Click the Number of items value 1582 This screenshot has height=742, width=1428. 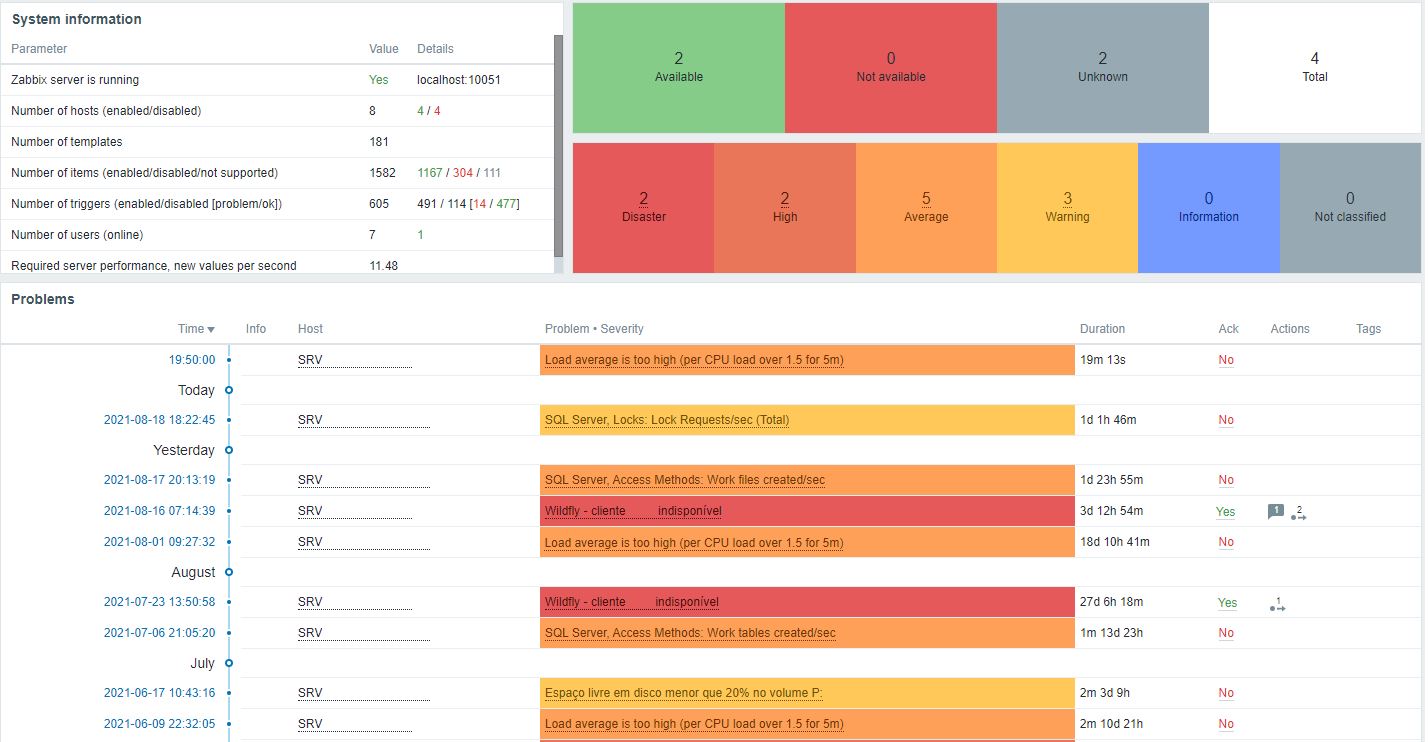pos(382,173)
